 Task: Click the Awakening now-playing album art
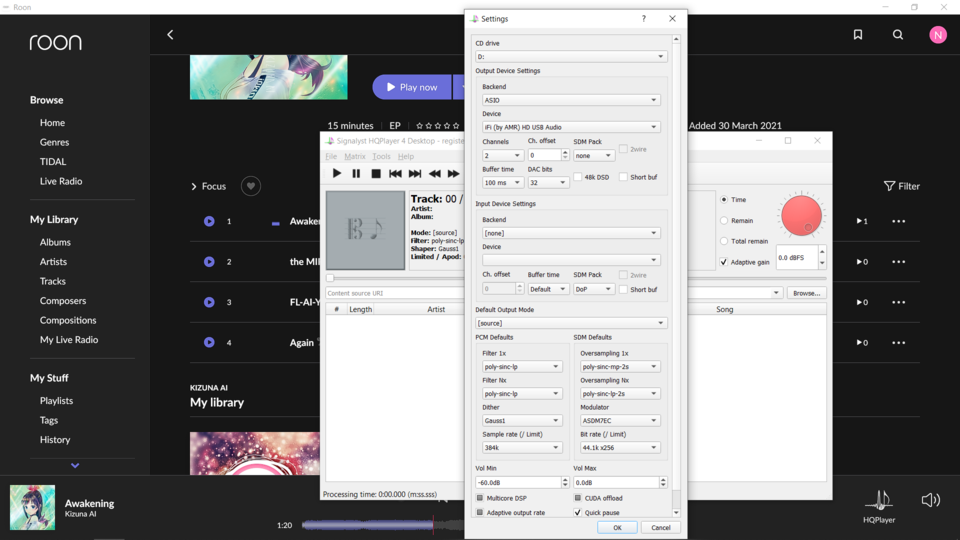click(x=32, y=508)
